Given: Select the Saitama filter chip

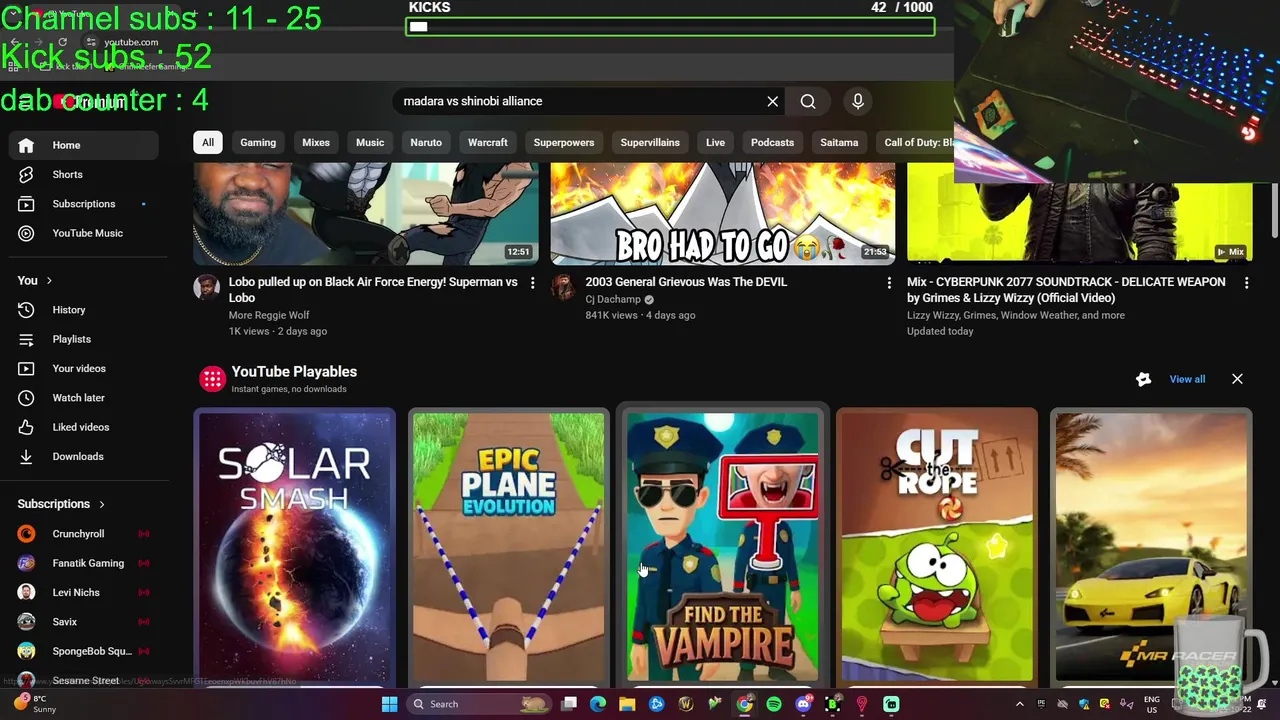Looking at the screenshot, I should (x=839, y=142).
